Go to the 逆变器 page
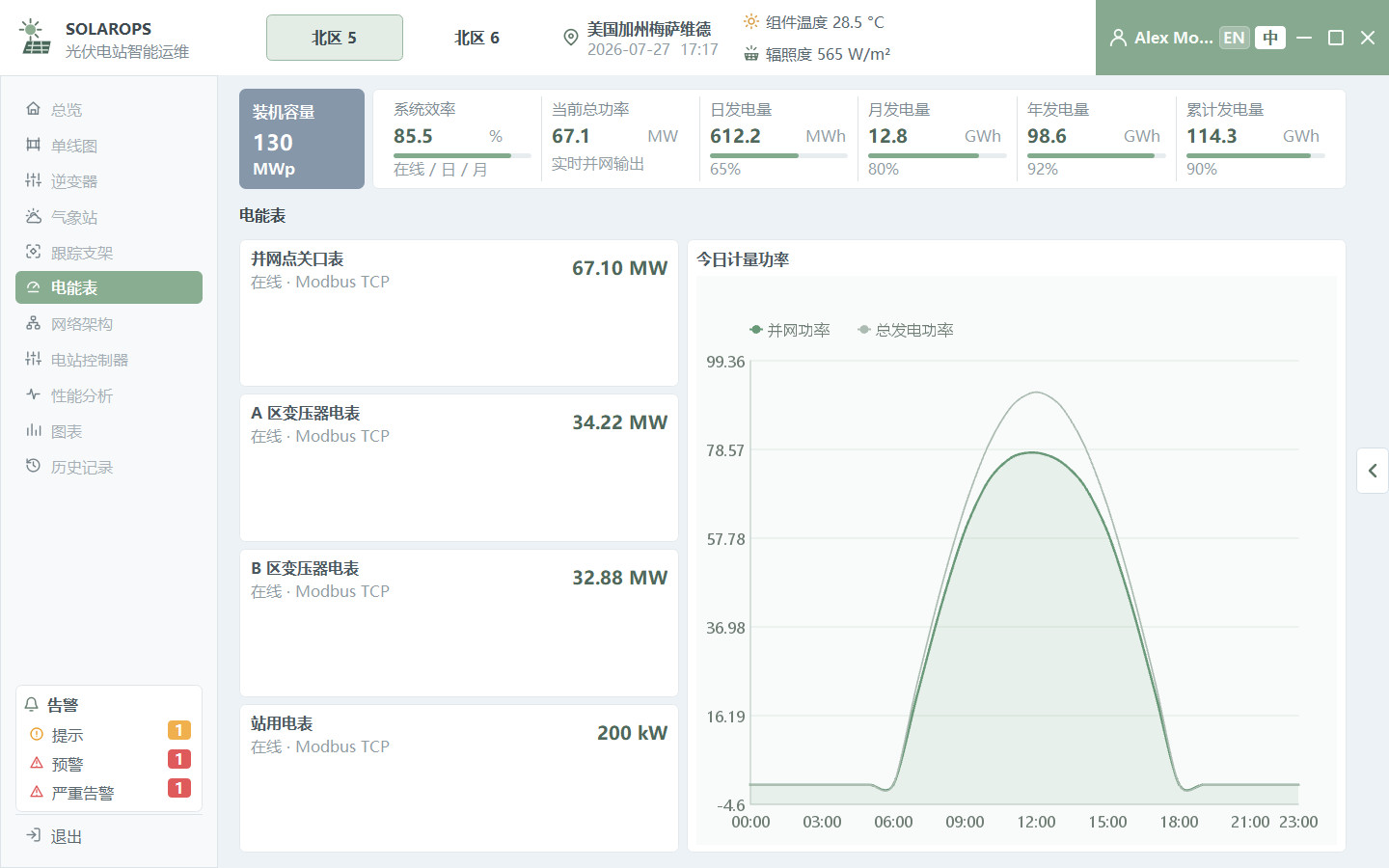Viewport: 1389px width, 868px height. tap(109, 180)
